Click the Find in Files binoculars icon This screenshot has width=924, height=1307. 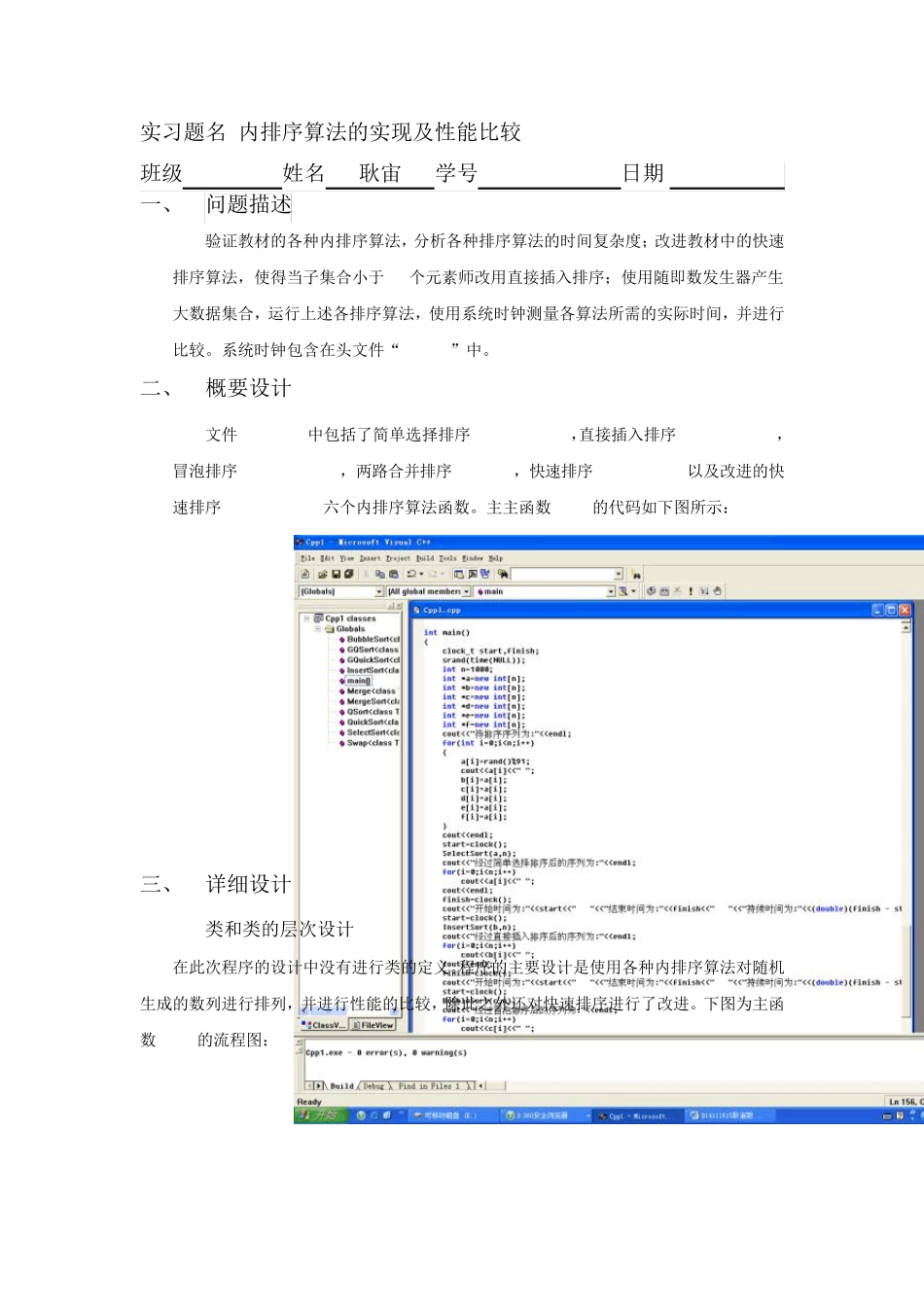coord(503,574)
